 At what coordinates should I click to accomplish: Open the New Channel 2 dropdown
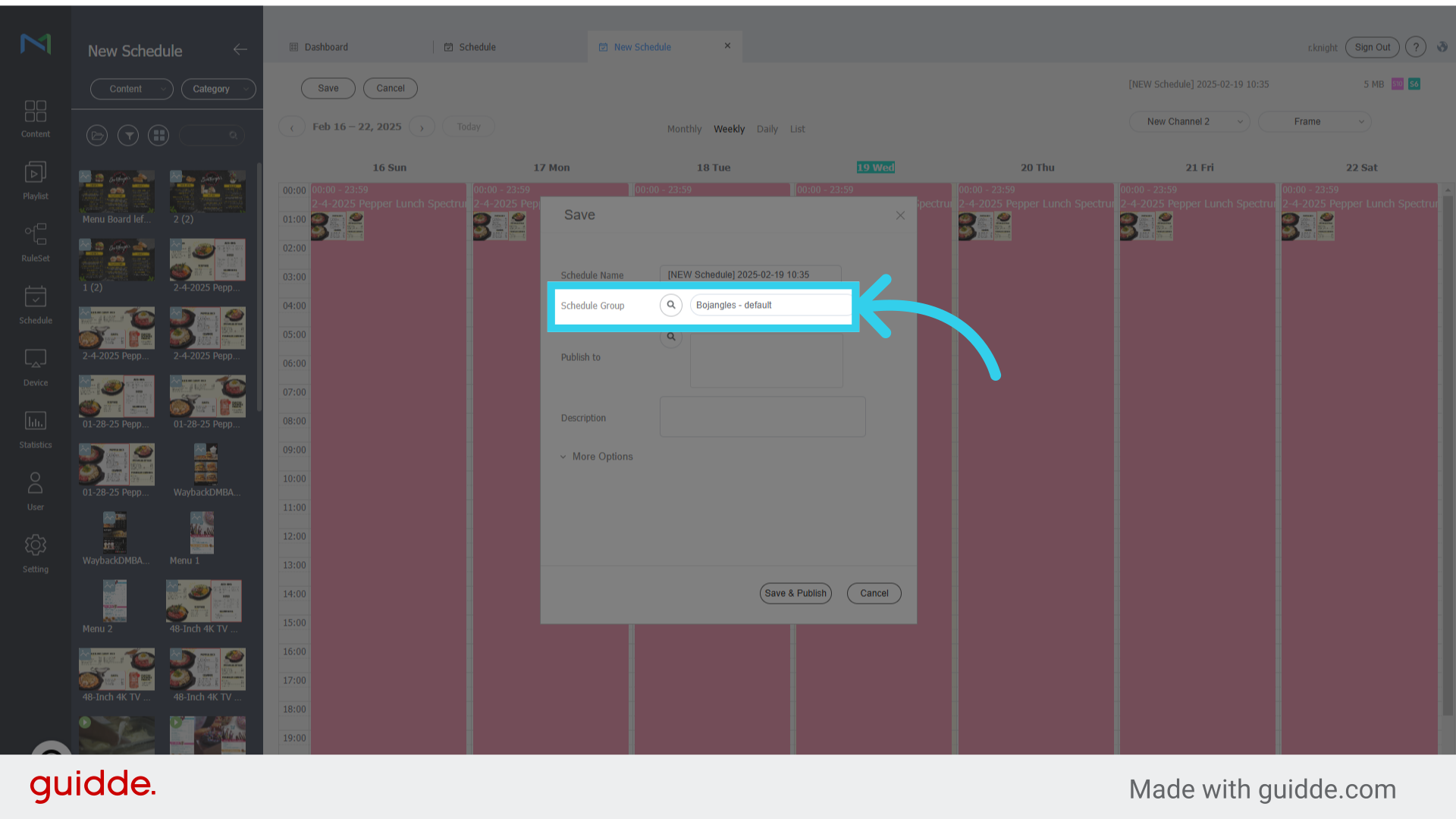tap(1189, 121)
